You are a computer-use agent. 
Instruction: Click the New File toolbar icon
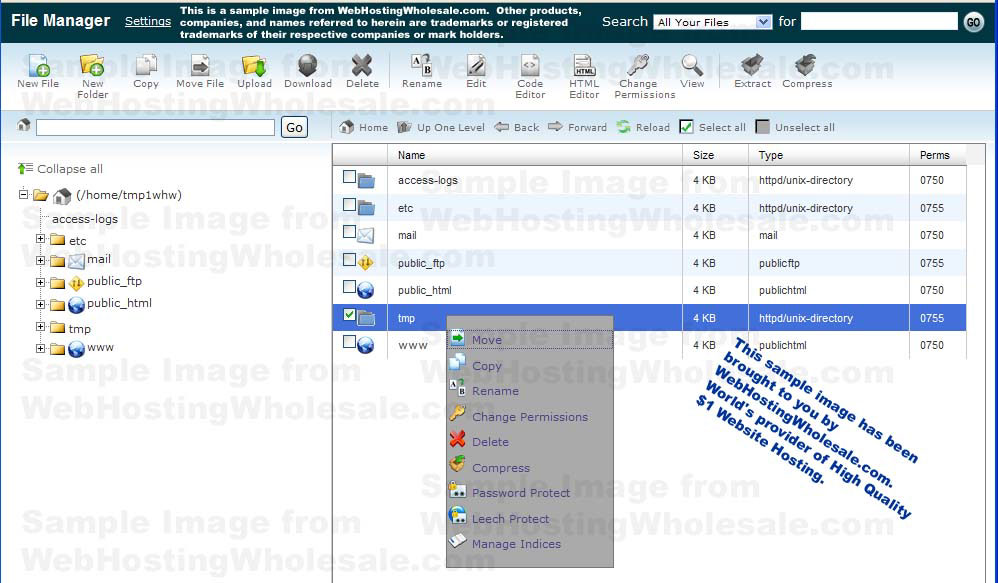tap(38, 66)
